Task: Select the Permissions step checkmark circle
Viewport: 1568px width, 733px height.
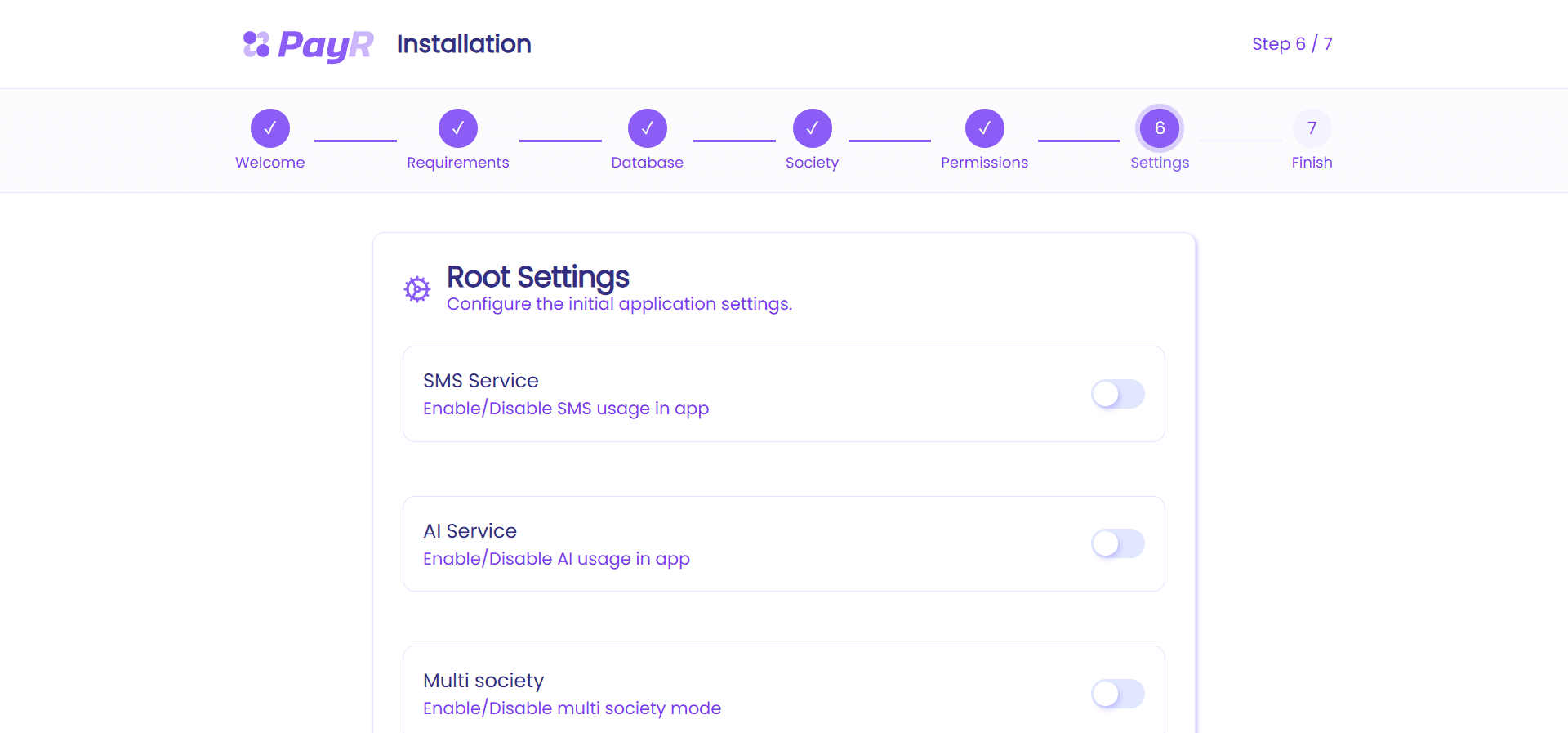Action: click(985, 128)
